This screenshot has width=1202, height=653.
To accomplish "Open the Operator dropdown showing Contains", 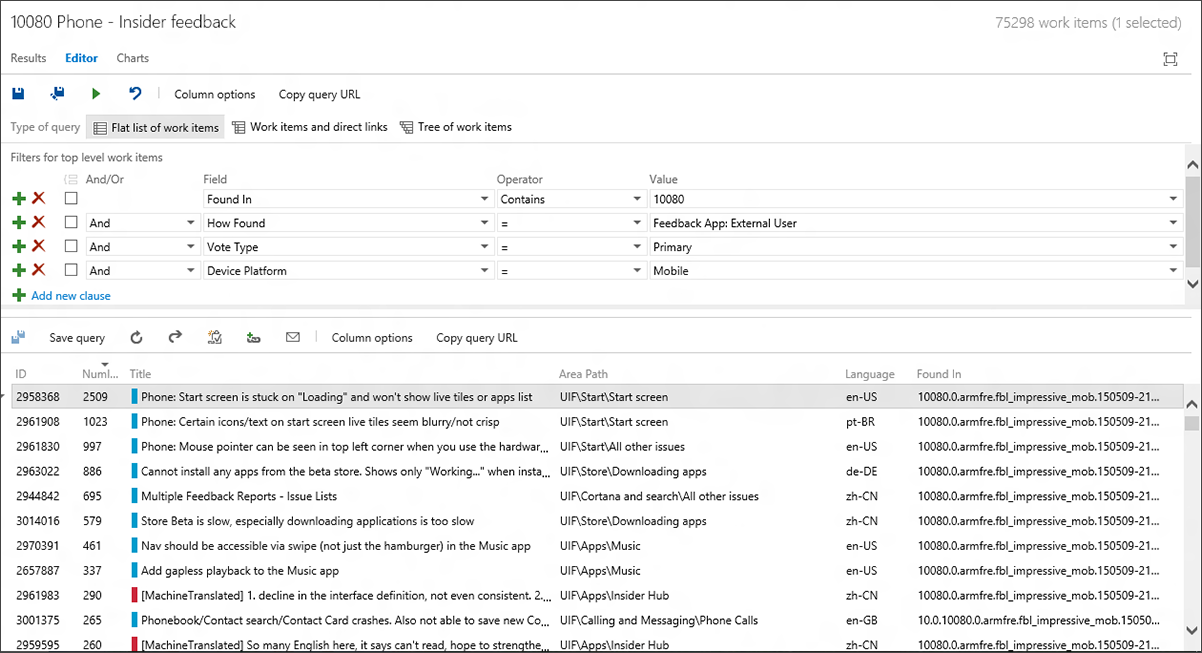I will point(570,198).
